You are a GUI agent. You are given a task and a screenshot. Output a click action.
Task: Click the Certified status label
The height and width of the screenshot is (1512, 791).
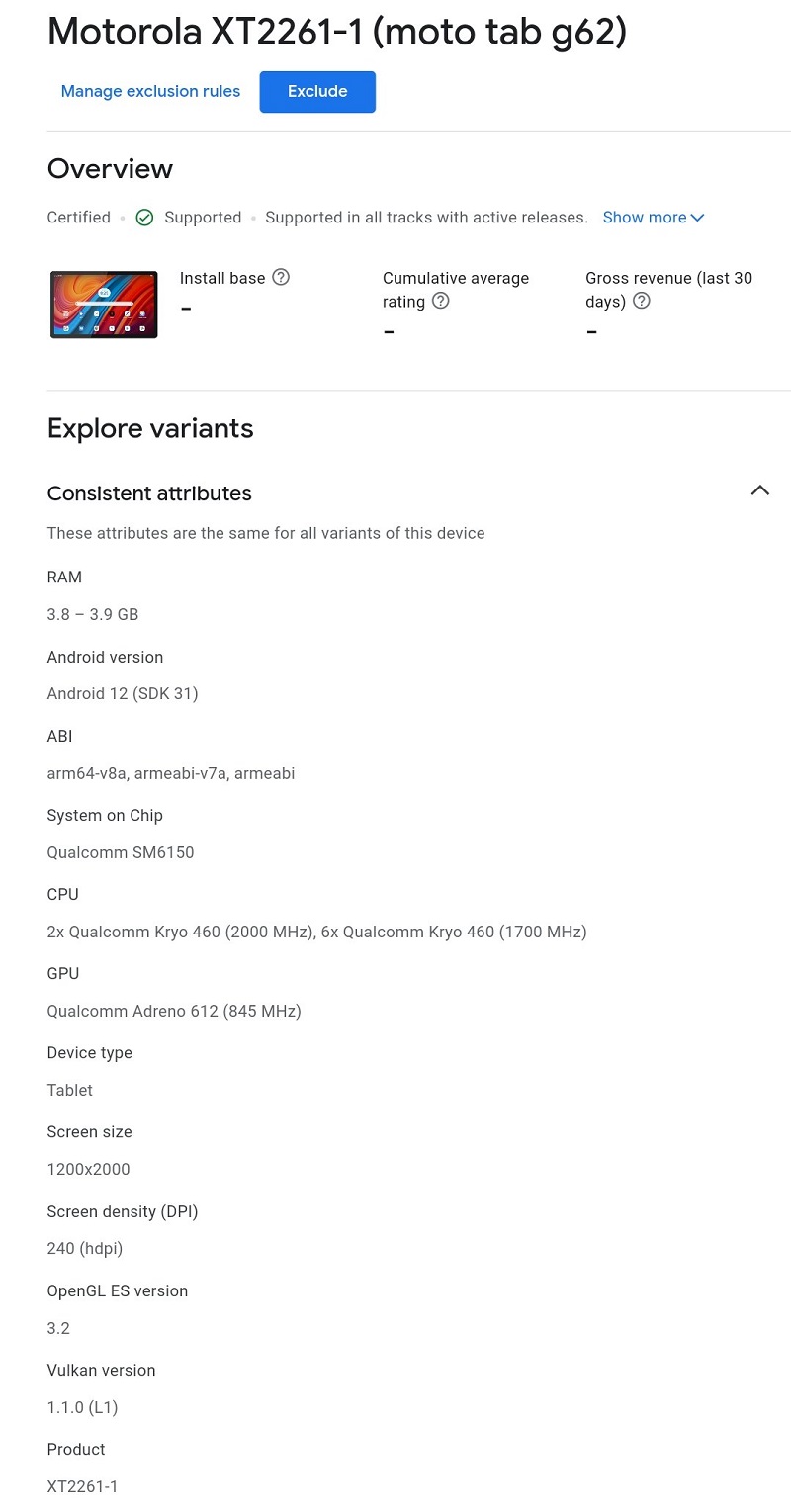pos(79,218)
